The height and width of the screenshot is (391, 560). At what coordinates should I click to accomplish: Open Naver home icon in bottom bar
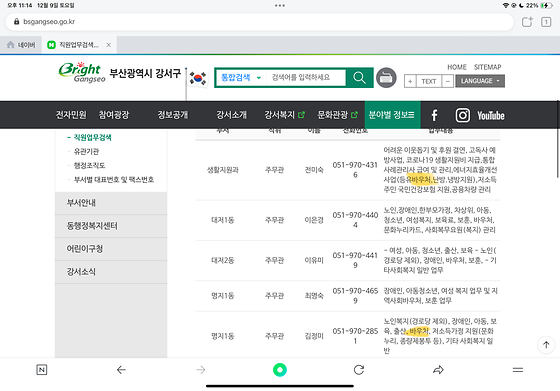[x=42, y=370]
